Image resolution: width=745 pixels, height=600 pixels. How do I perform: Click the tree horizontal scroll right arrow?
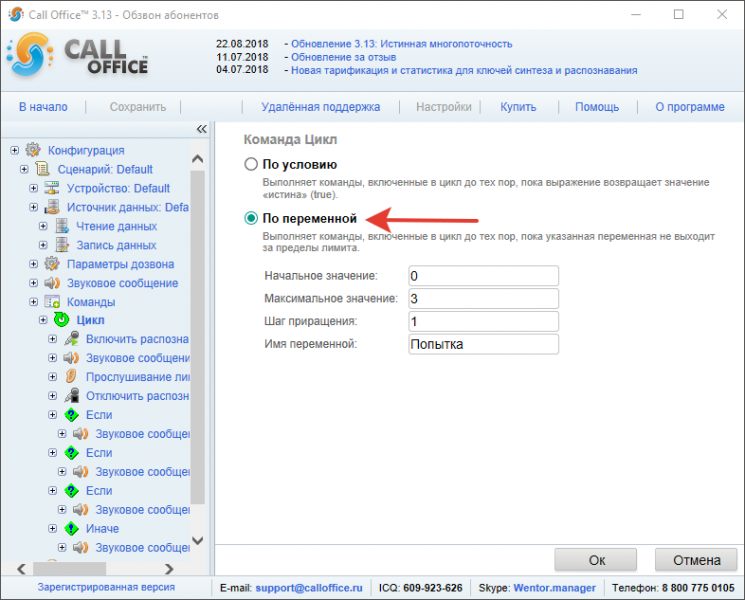169,569
